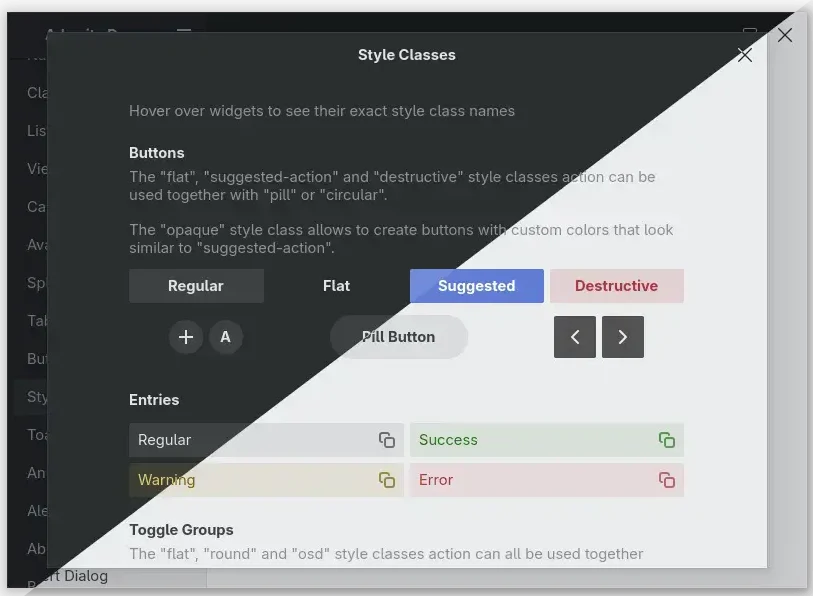The image size is (813, 596).
Task: Click the Regular style button
Action: tap(196, 286)
